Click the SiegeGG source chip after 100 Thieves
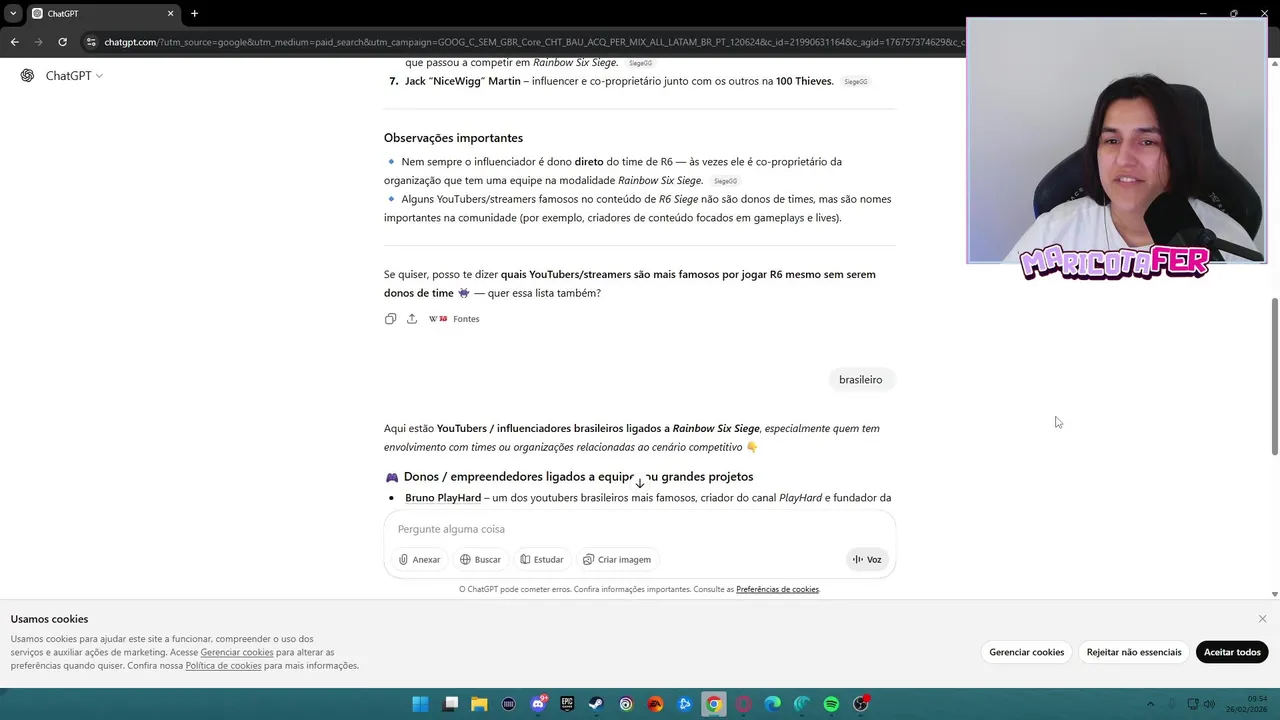1280x720 pixels. (x=856, y=82)
